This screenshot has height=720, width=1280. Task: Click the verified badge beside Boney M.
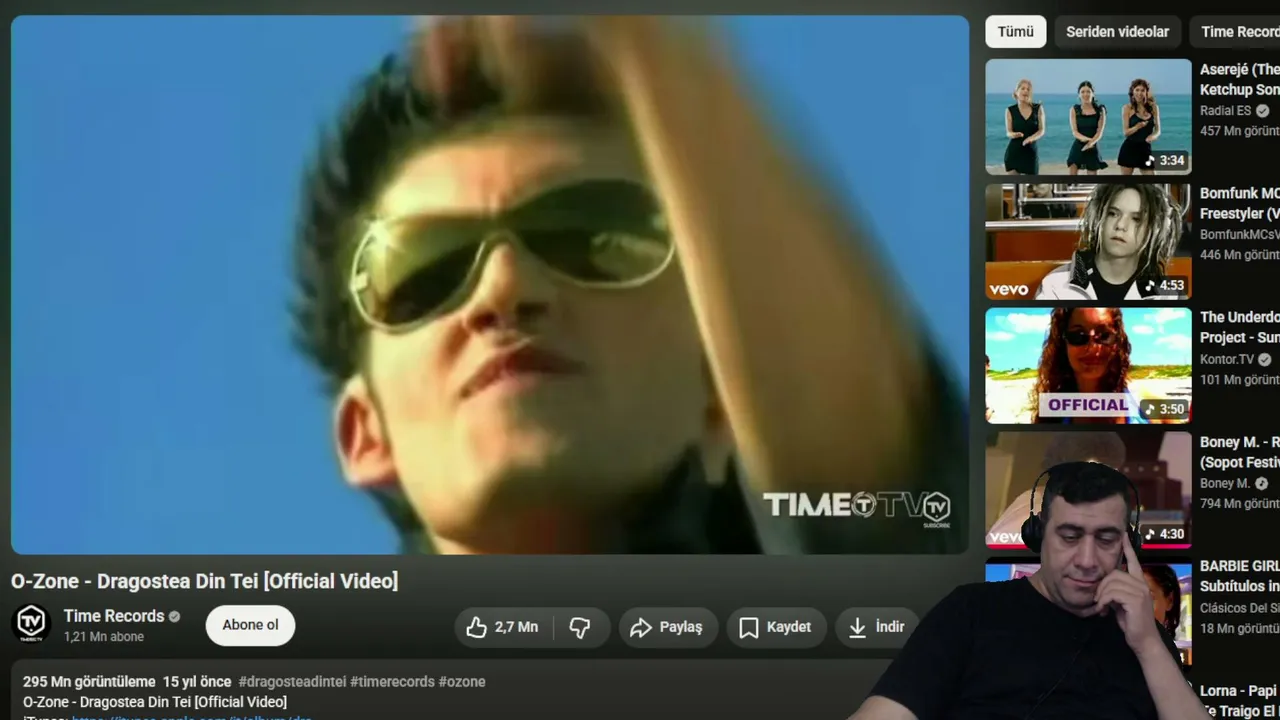click(1262, 483)
